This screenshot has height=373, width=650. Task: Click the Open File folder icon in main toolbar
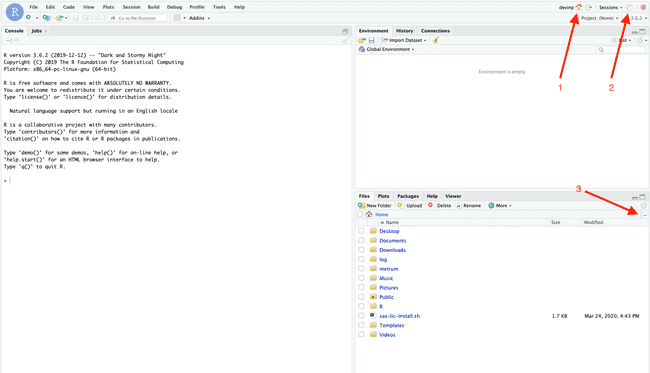pyautogui.click(x=59, y=18)
